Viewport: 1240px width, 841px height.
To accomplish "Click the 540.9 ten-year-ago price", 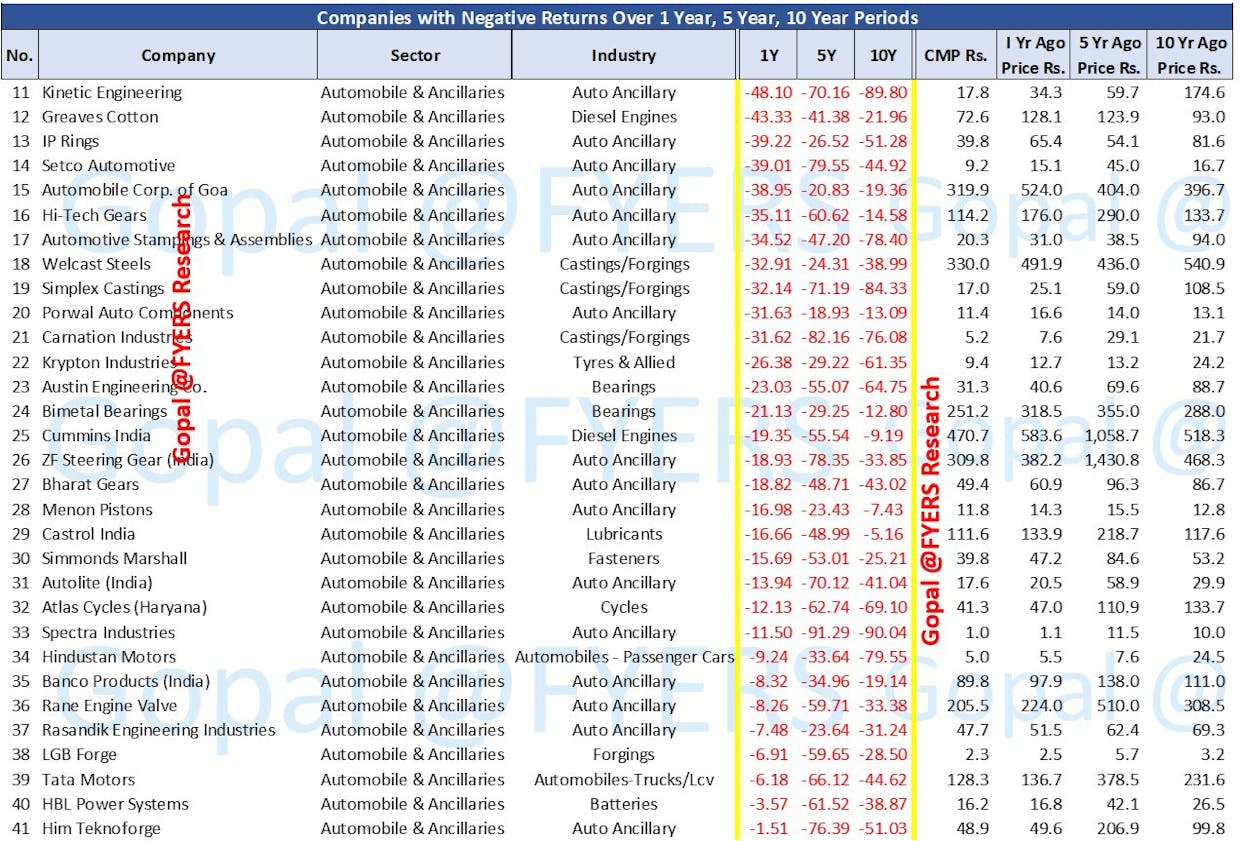I will pos(1202,264).
